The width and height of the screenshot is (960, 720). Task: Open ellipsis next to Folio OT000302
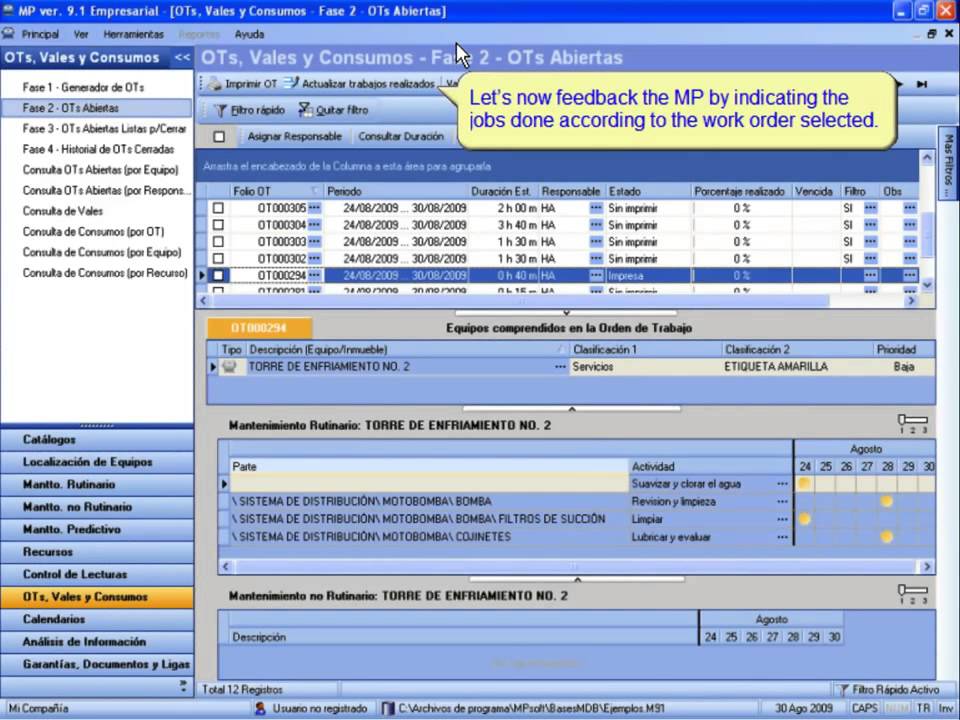(x=314, y=258)
